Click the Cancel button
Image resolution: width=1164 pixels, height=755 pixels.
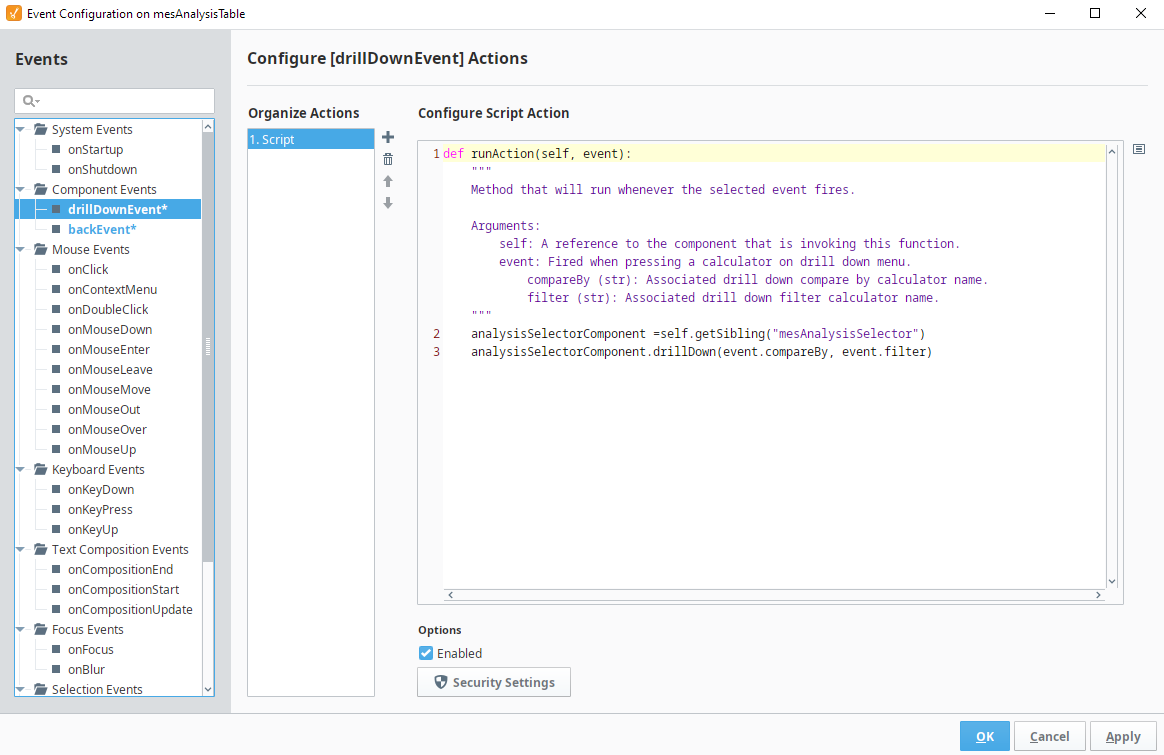(1049, 736)
